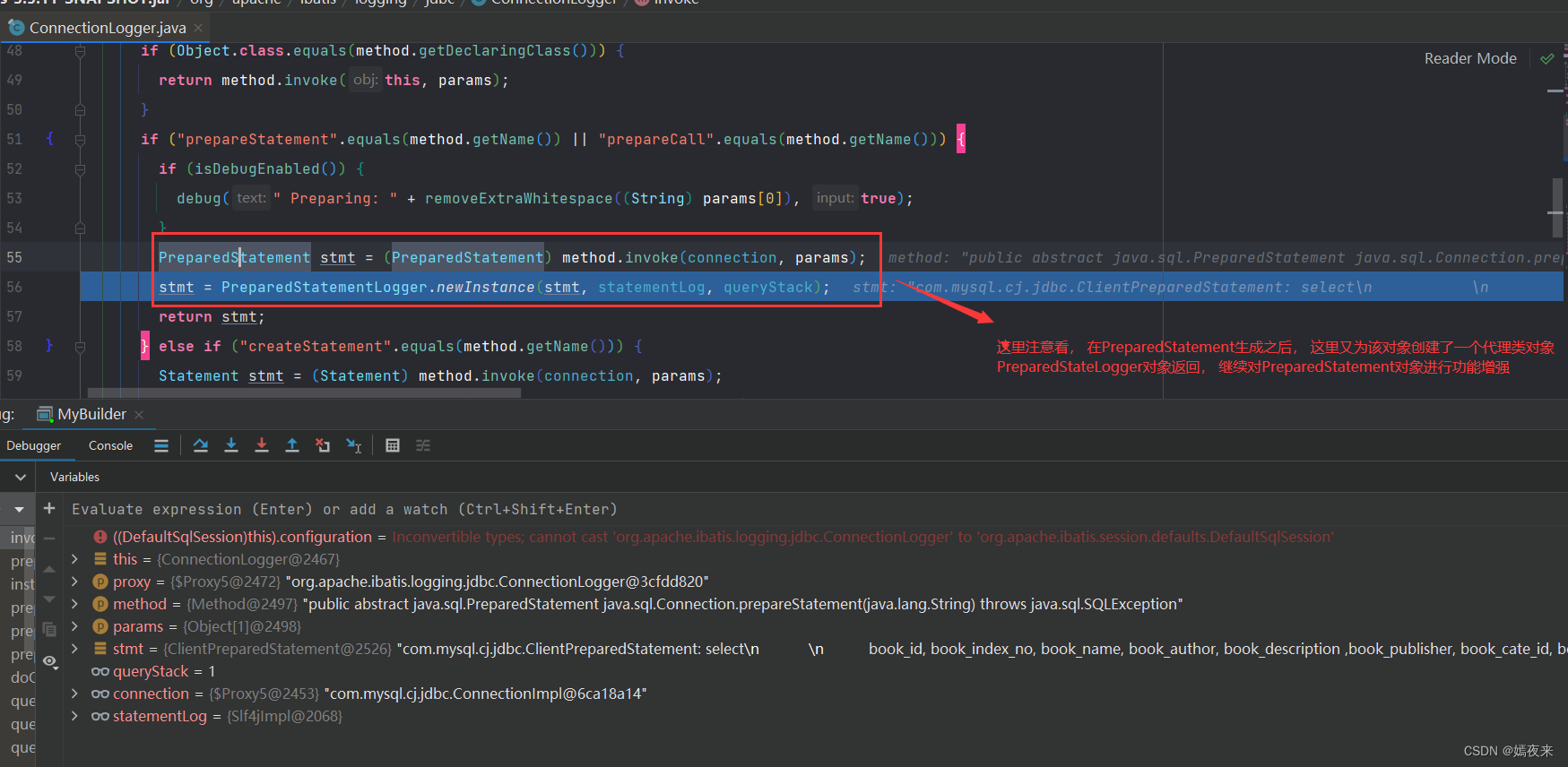Close the MyBuilder debug session tab
Viewport: 1568px width, 767px height.
click(139, 414)
